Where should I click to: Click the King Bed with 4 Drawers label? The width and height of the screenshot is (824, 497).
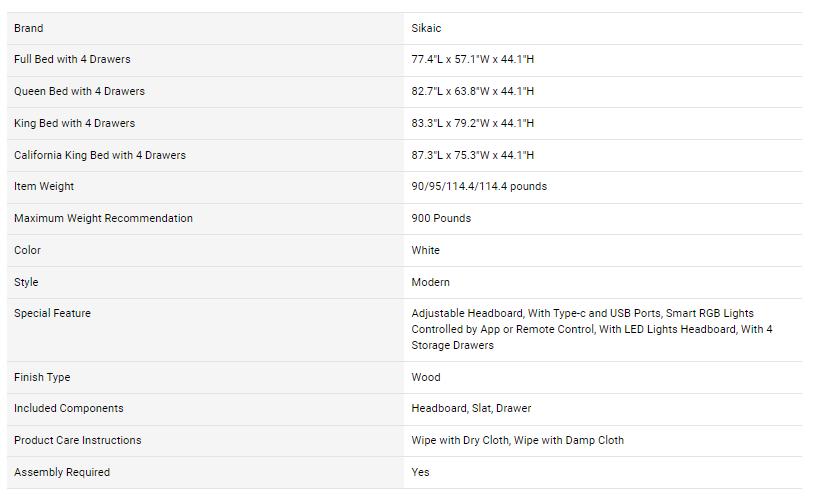74,124
